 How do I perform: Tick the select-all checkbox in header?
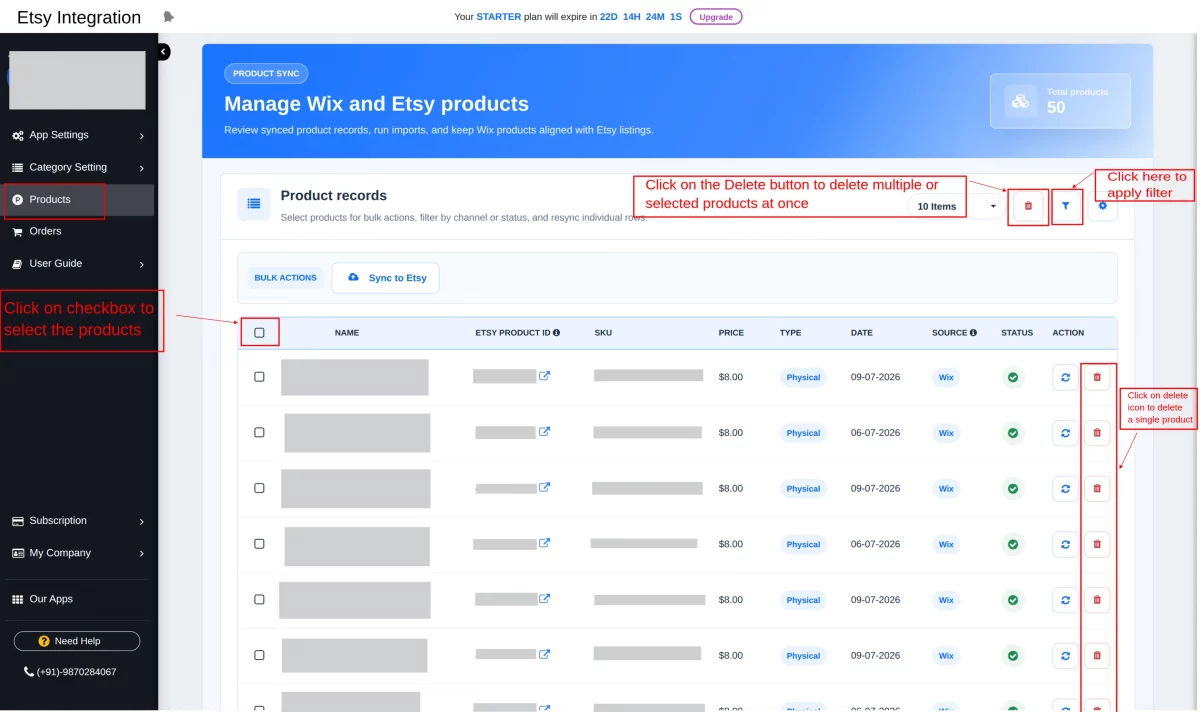click(x=259, y=333)
